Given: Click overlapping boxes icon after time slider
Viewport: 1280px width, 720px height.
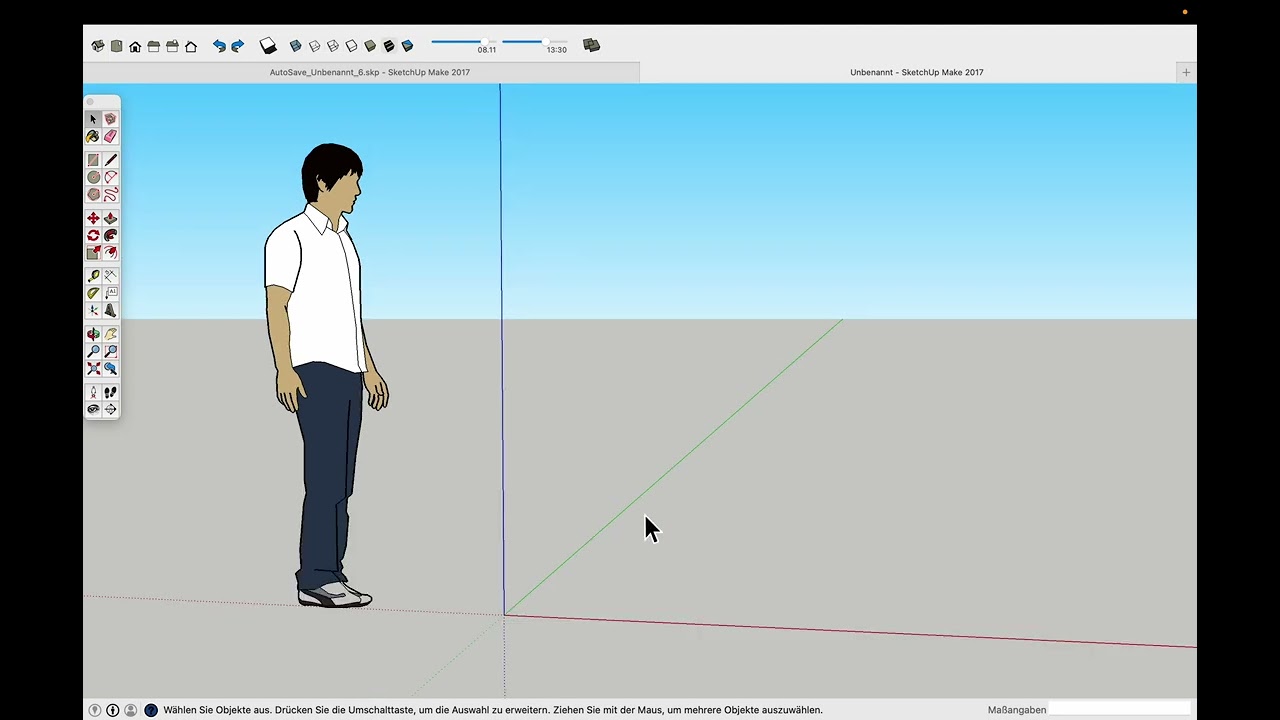Looking at the screenshot, I should [x=591, y=45].
